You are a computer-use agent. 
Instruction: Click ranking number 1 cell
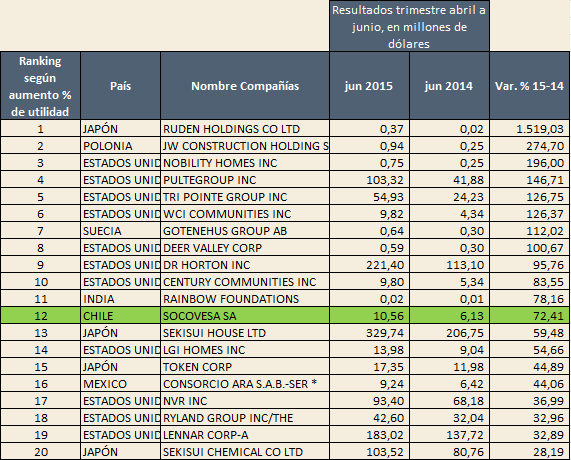tap(40, 129)
